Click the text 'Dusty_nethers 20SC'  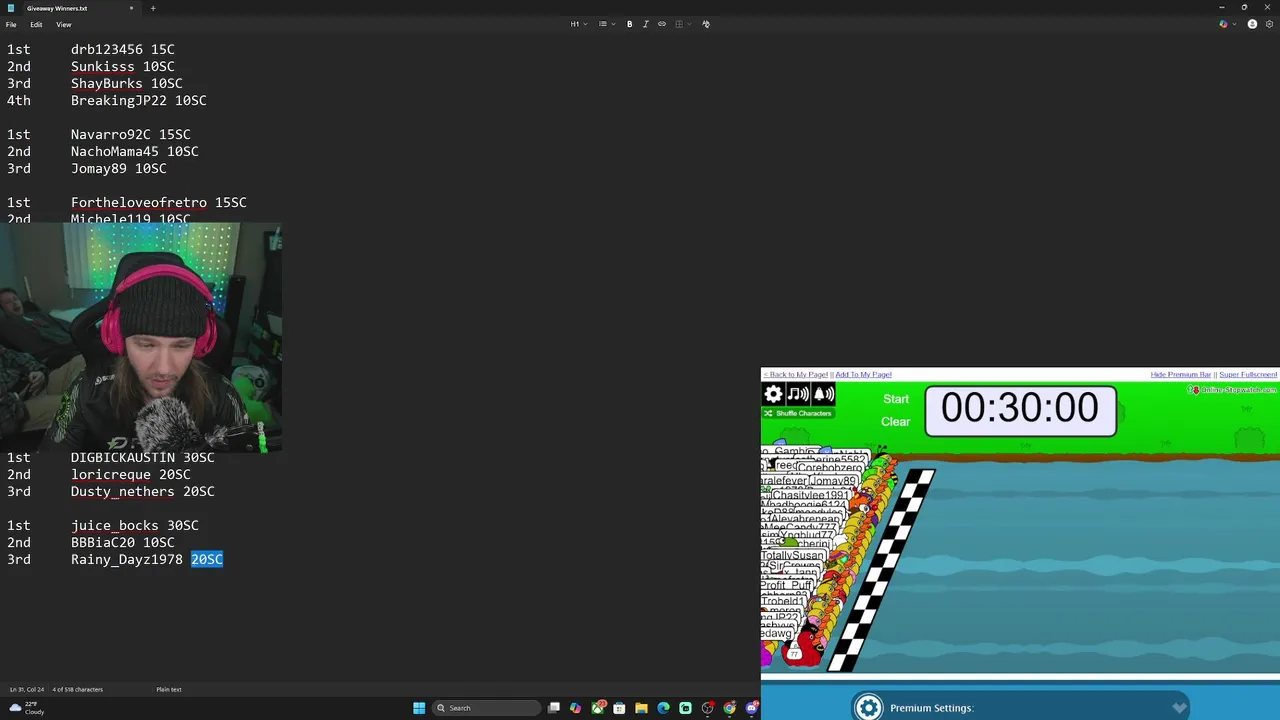tap(143, 491)
